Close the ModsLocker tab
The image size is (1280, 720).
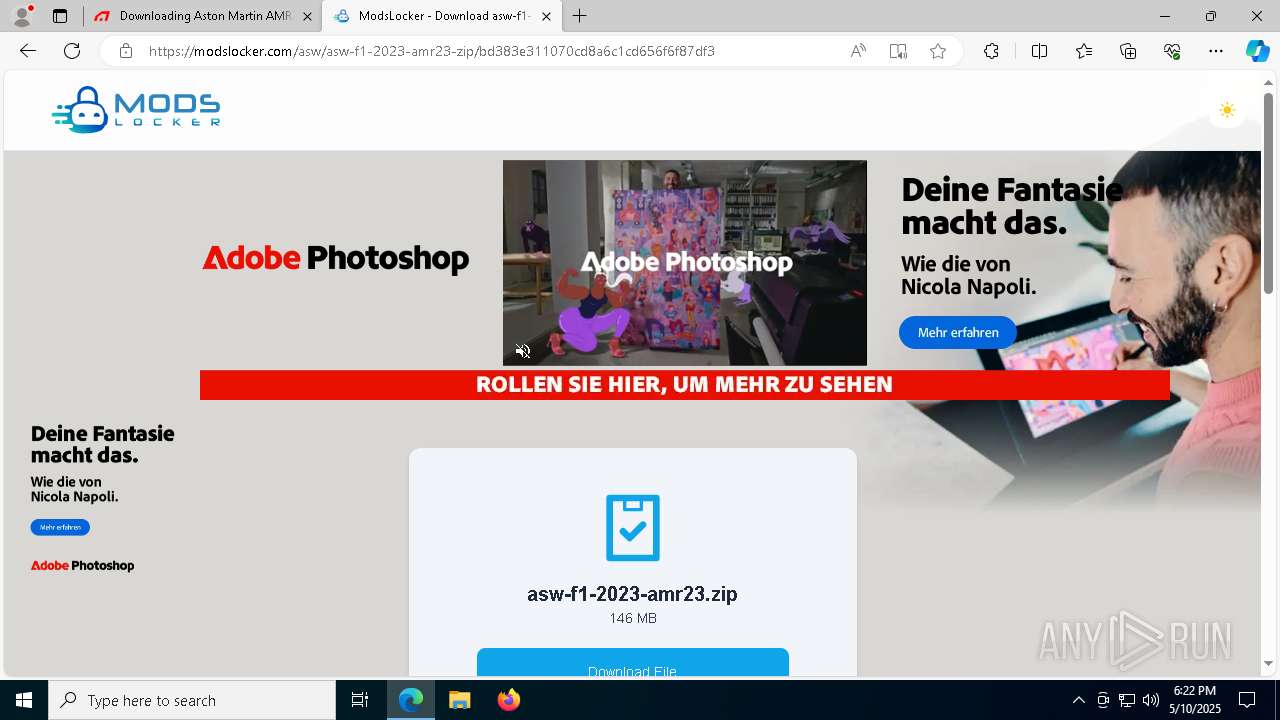[x=546, y=16]
